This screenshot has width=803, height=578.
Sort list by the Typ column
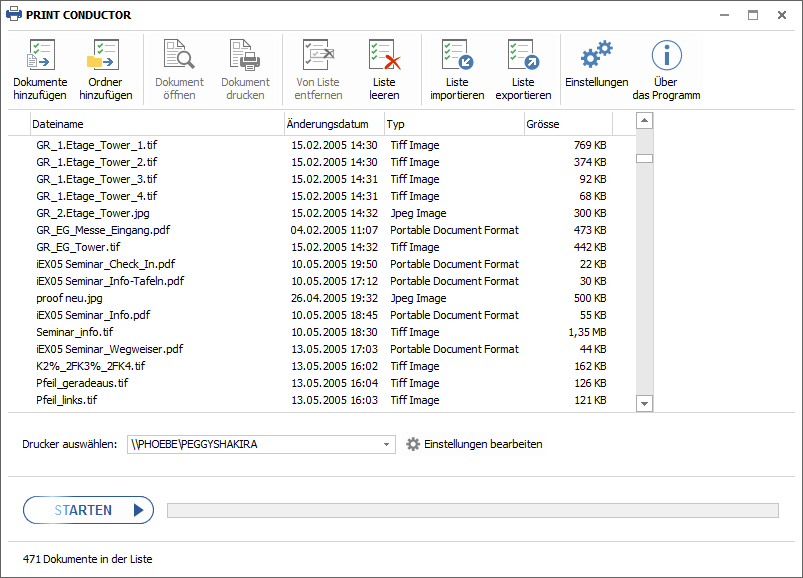pyautogui.click(x=454, y=124)
